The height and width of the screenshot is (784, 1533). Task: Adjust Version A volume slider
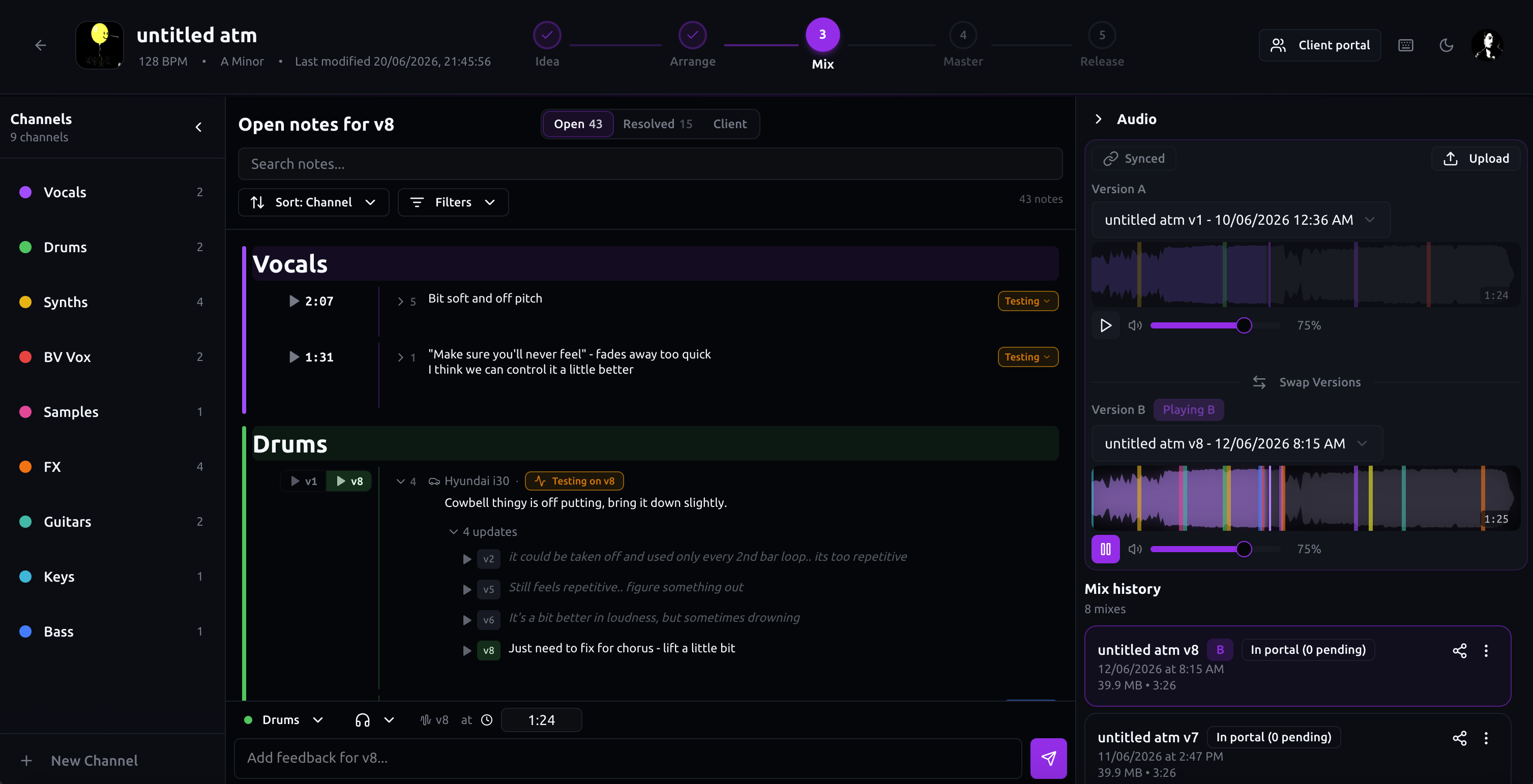[1215, 325]
